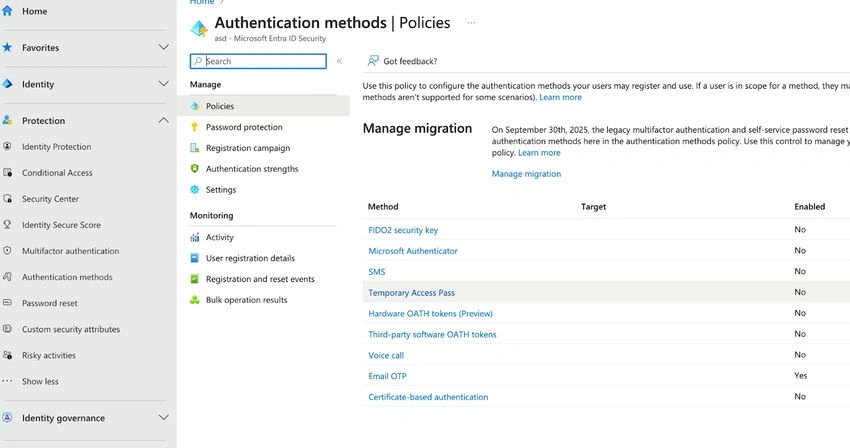The image size is (850, 448).
Task: Click the Settings gear icon
Action: (195, 189)
